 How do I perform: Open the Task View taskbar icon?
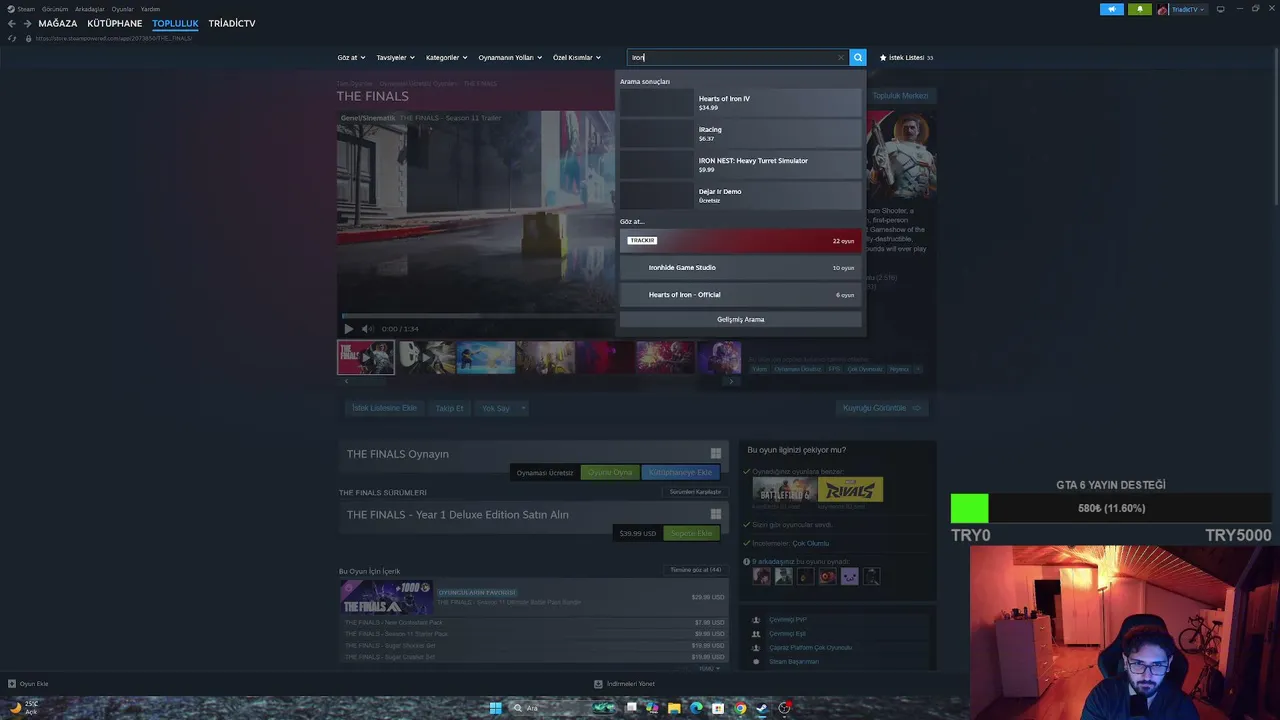tap(631, 708)
